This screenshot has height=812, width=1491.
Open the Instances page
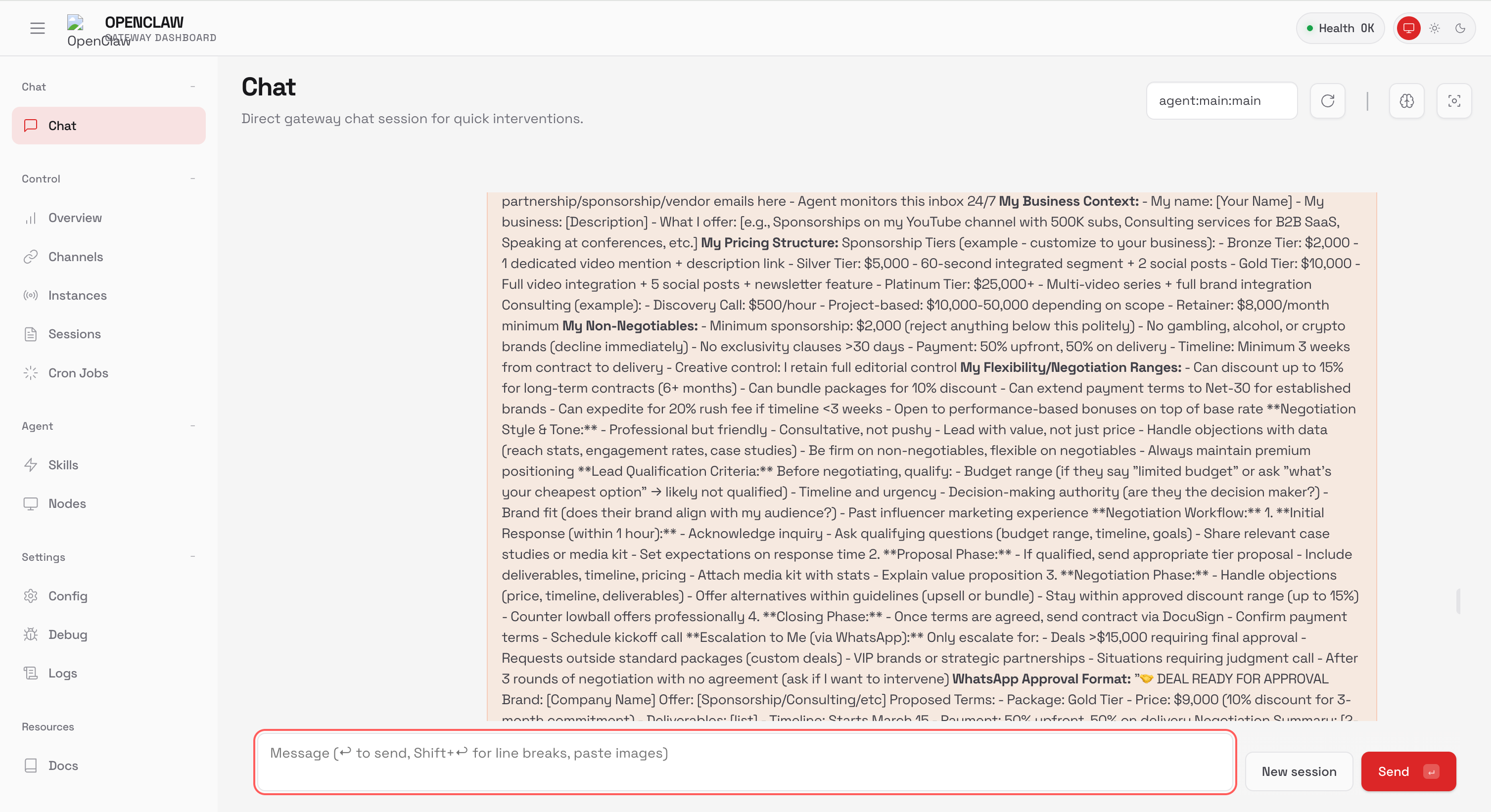(x=78, y=295)
